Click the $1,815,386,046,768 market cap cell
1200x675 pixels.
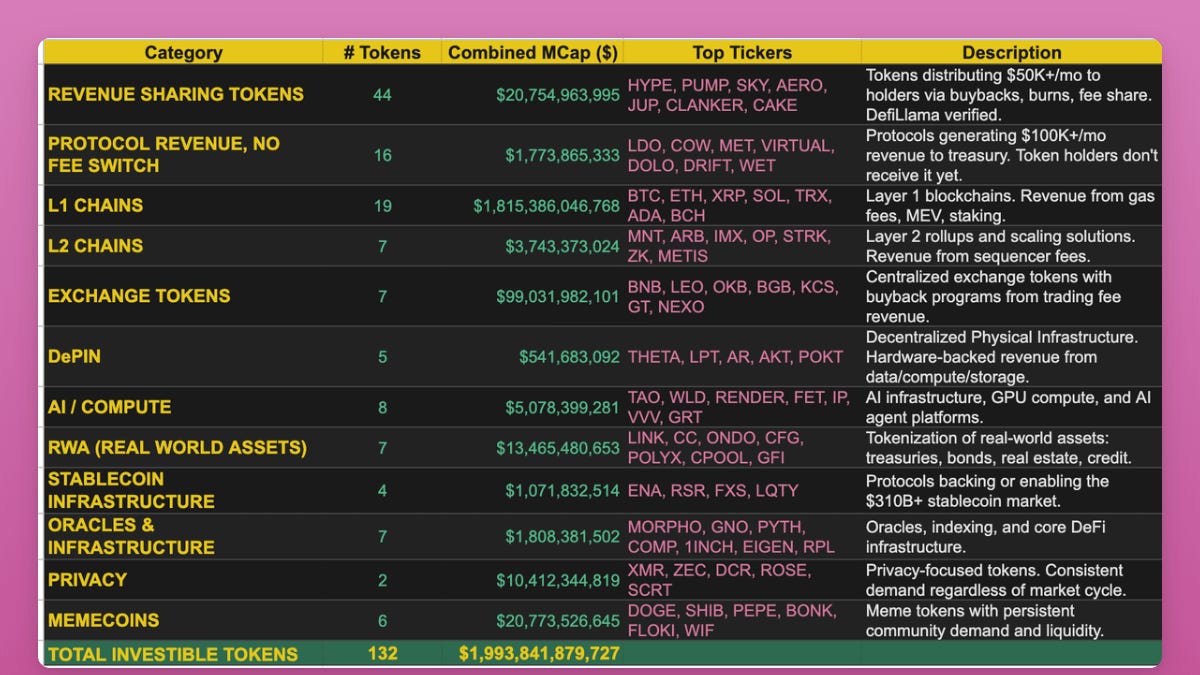pyautogui.click(x=532, y=205)
